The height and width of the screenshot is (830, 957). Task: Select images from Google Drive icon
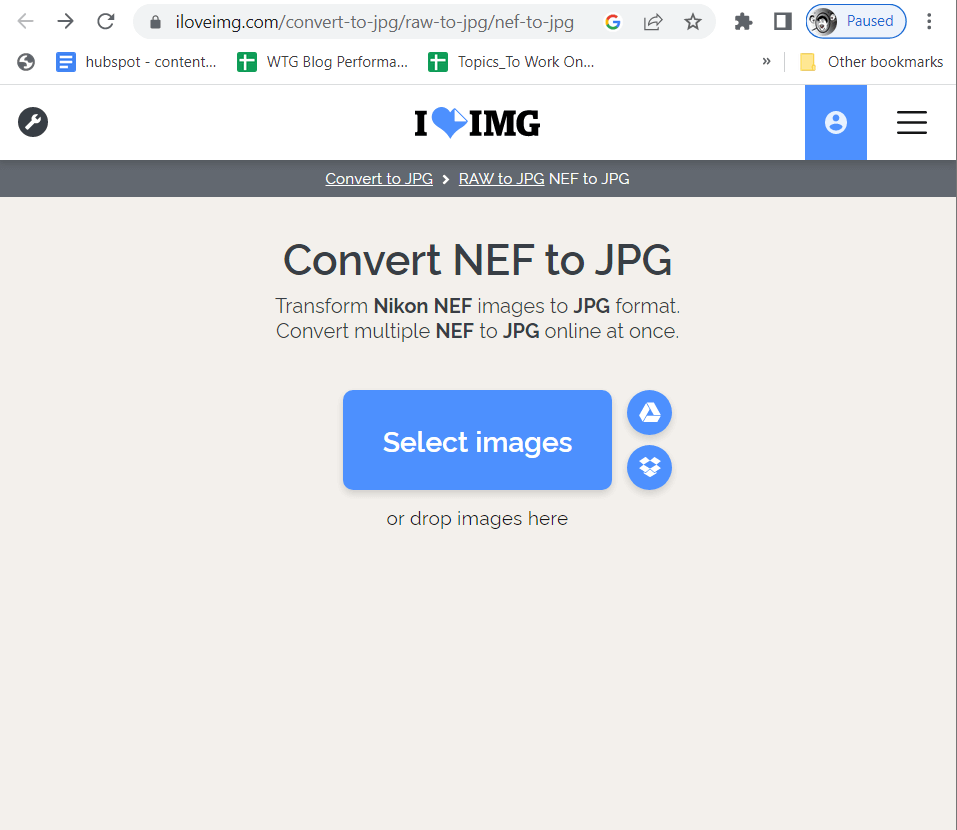pyautogui.click(x=649, y=413)
